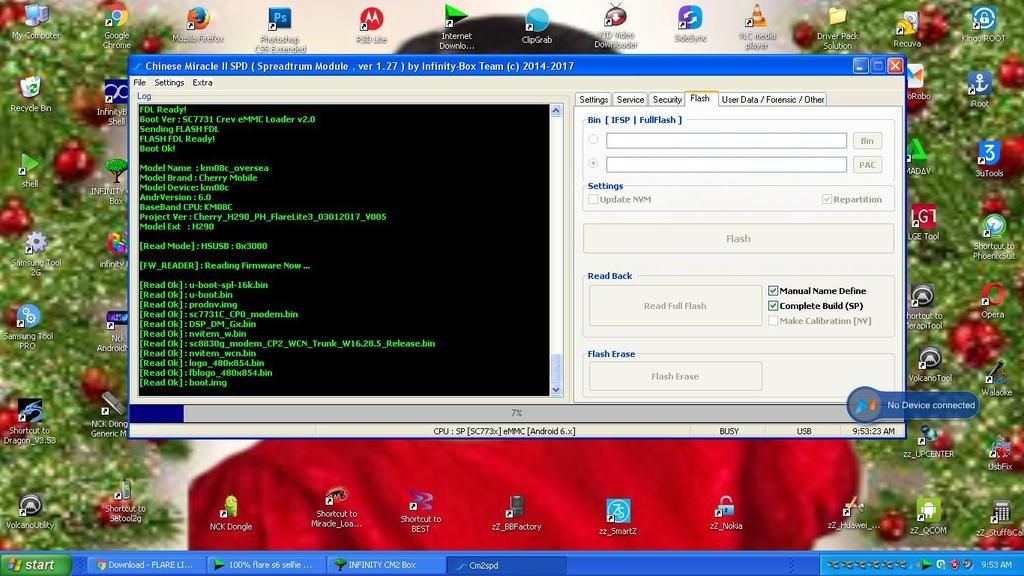Click the 7% progress bar

[516, 413]
